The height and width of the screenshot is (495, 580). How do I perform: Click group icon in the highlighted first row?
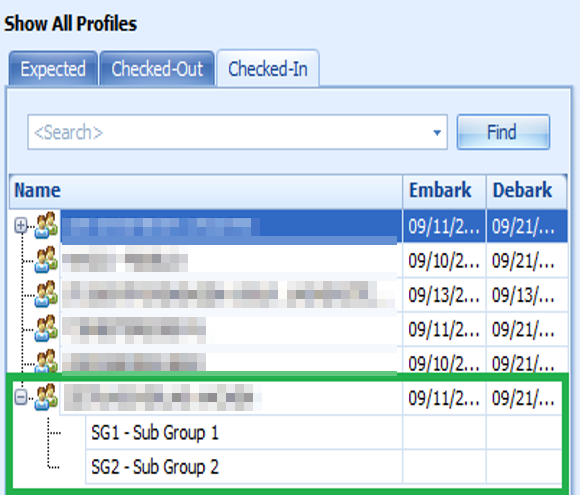(x=46, y=225)
